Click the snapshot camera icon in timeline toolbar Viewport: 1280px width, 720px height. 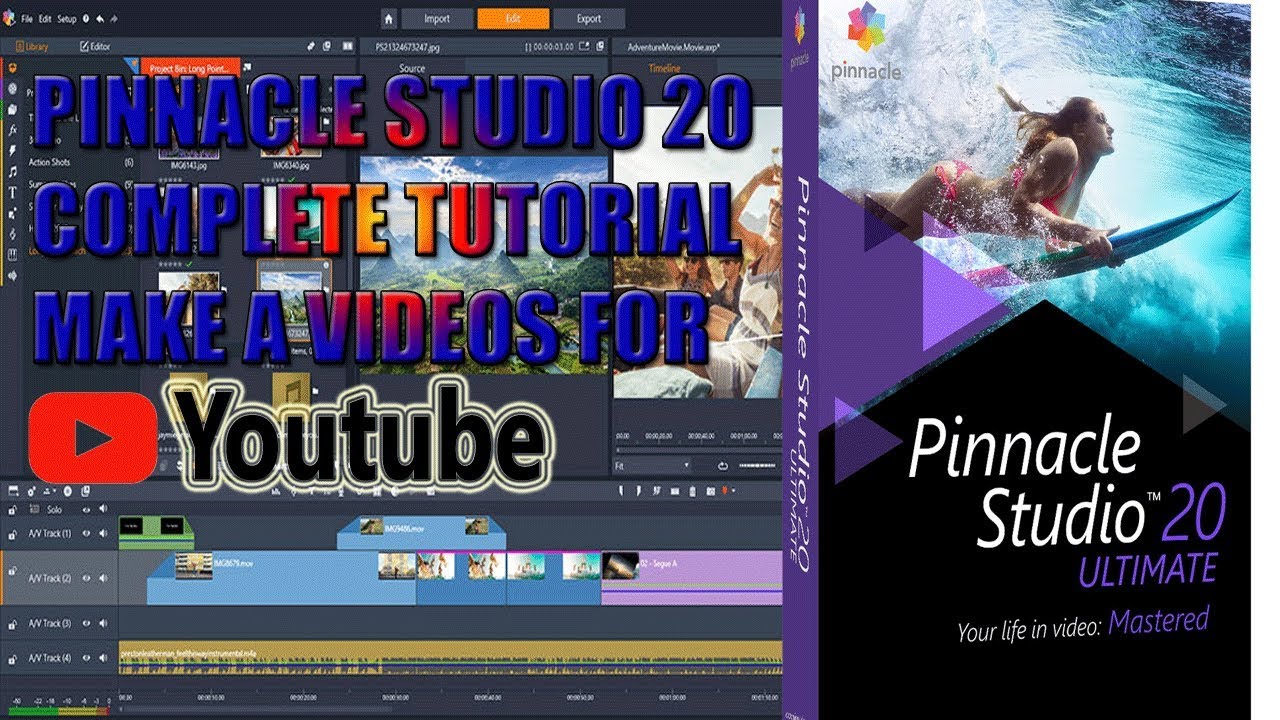[x=710, y=491]
